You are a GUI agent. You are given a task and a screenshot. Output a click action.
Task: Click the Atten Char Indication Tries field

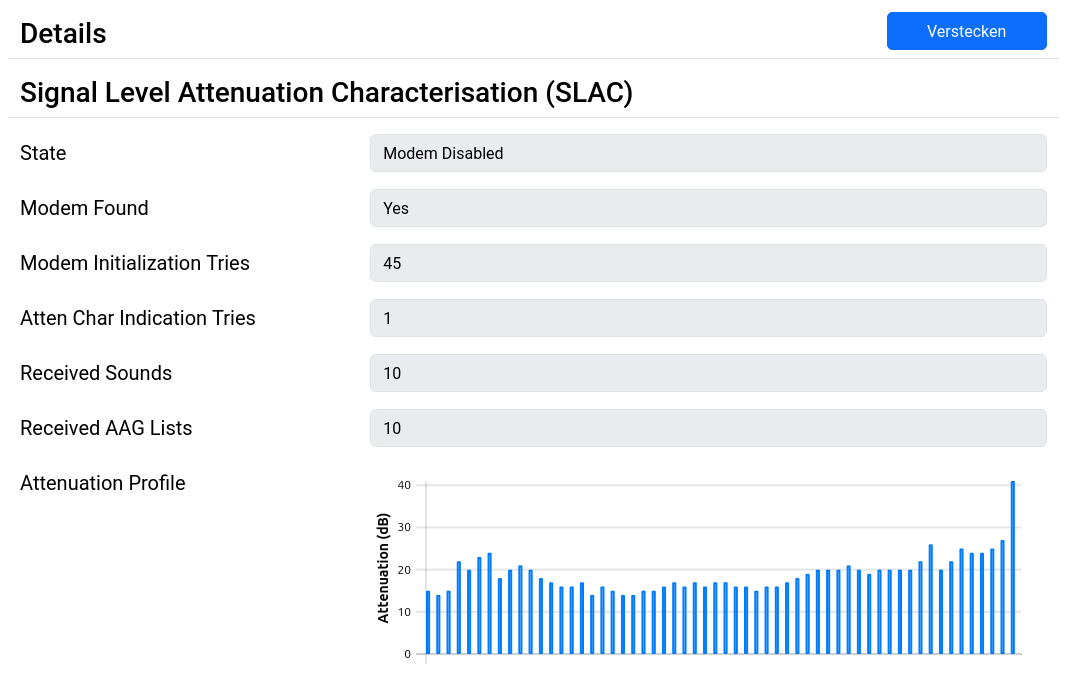pos(708,318)
